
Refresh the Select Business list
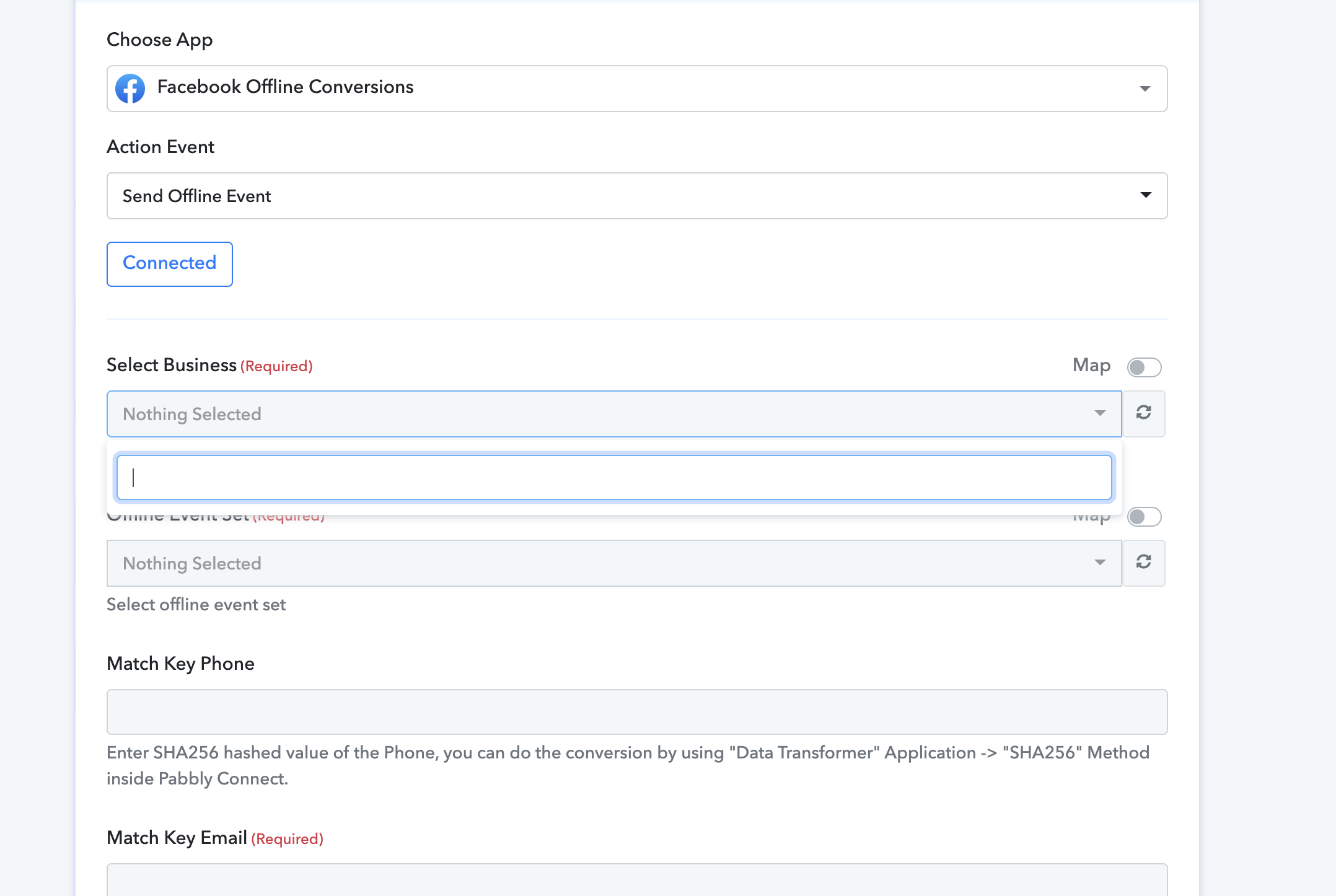pyautogui.click(x=1144, y=413)
